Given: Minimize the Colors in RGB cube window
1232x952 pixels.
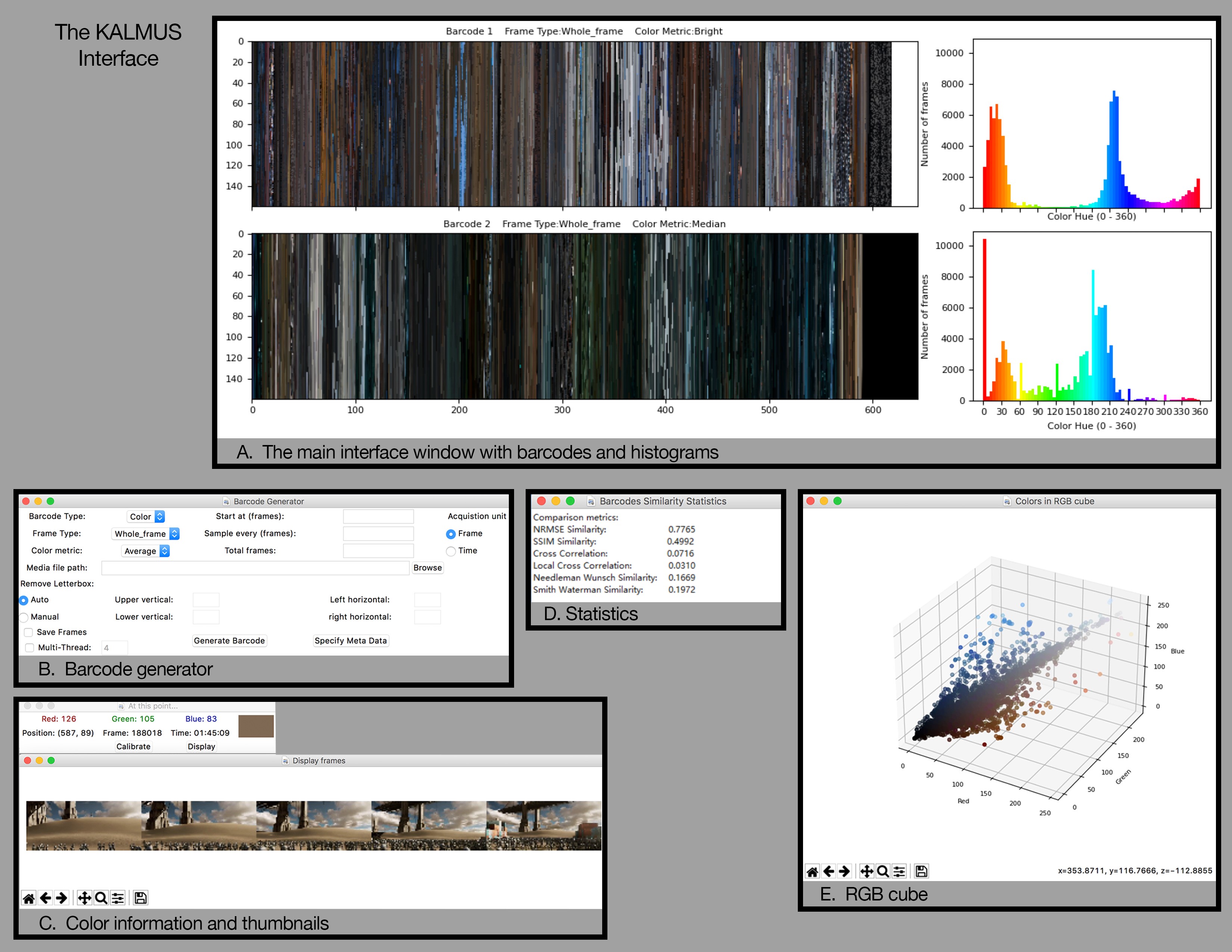Looking at the screenshot, I should (x=824, y=501).
